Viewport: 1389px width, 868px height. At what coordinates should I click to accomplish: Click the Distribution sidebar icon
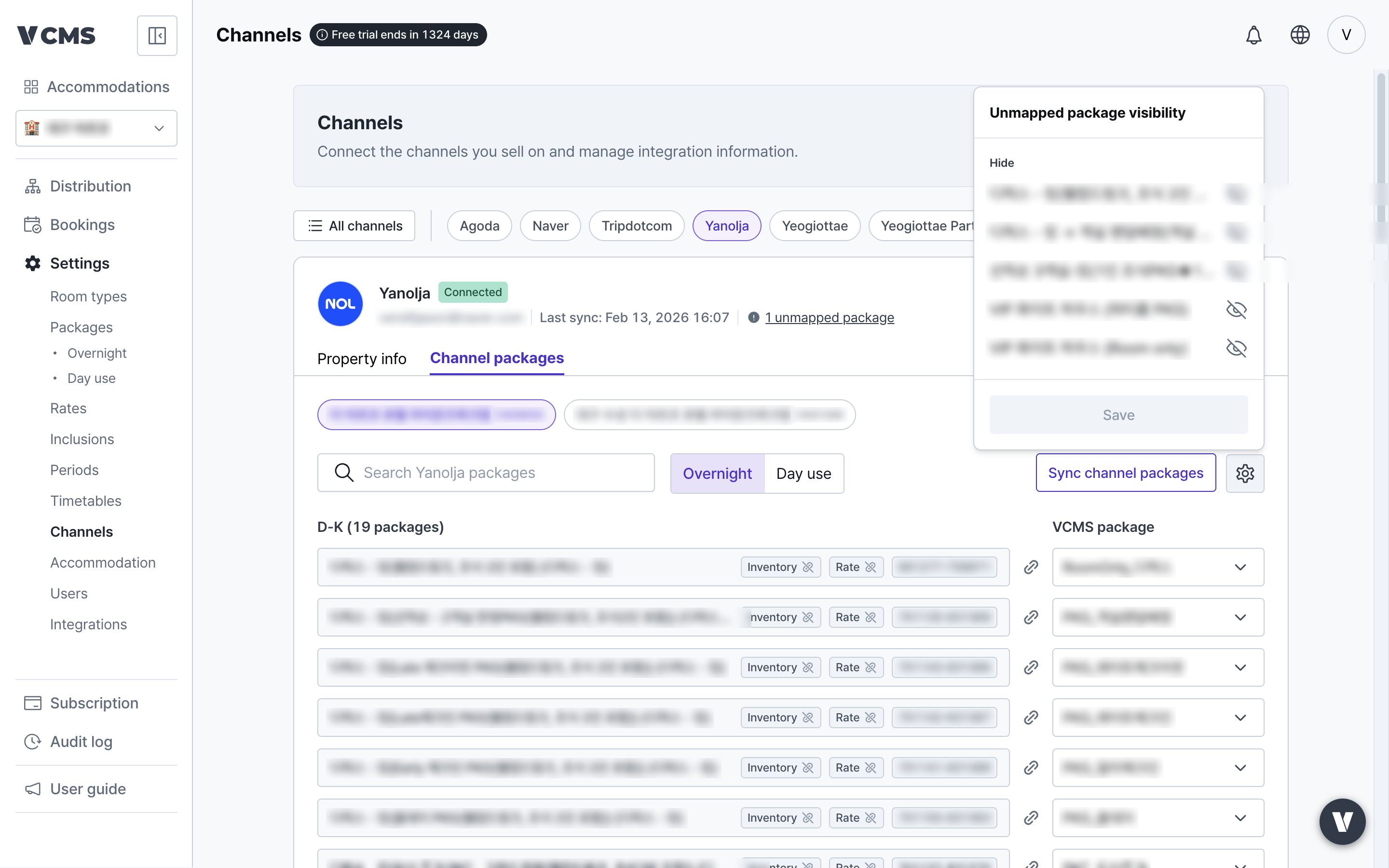(33, 186)
